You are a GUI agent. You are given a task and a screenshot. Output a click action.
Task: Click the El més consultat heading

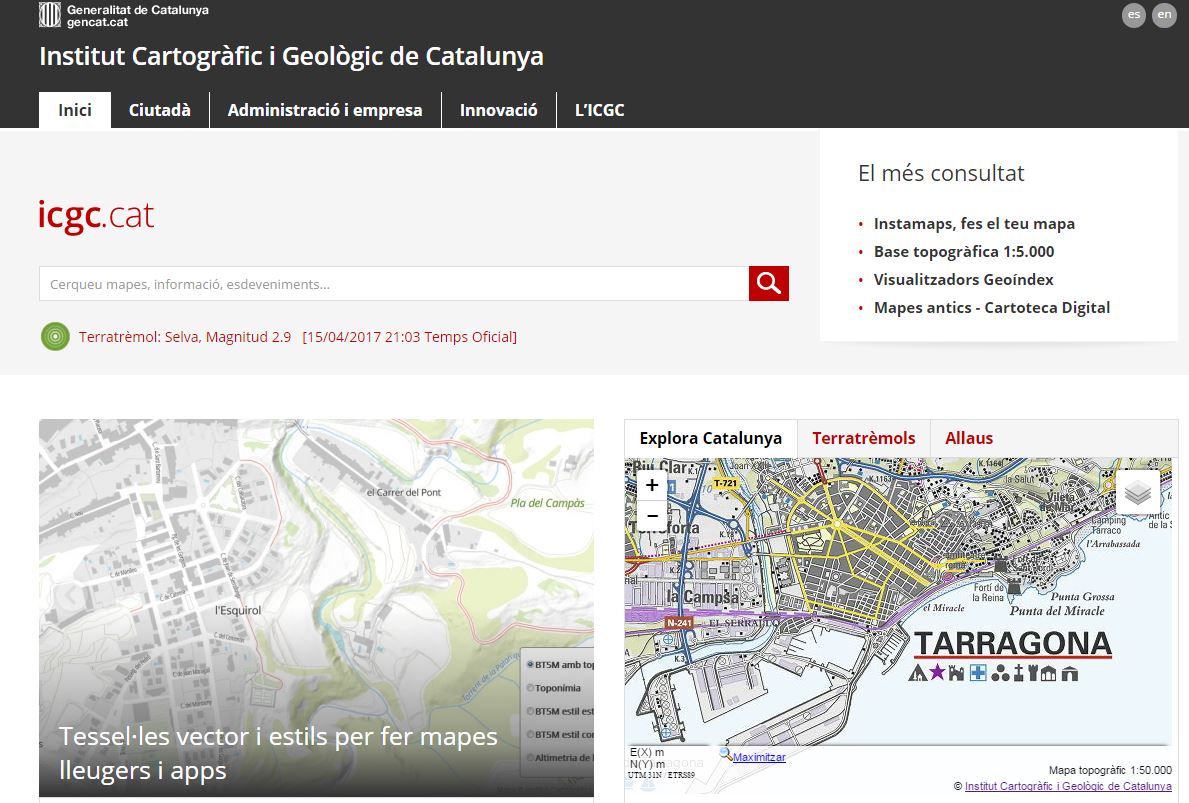tap(941, 174)
